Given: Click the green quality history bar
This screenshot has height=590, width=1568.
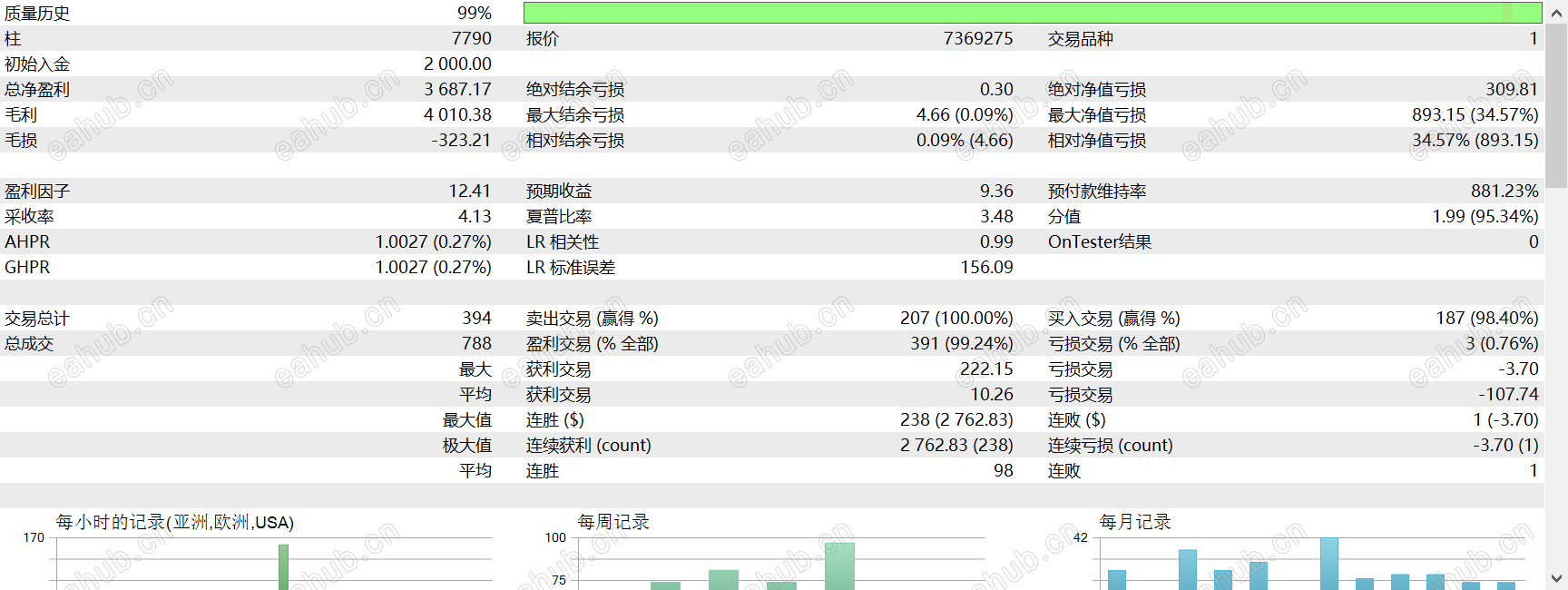Looking at the screenshot, I should pyautogui.click(x=1033, y=13).
